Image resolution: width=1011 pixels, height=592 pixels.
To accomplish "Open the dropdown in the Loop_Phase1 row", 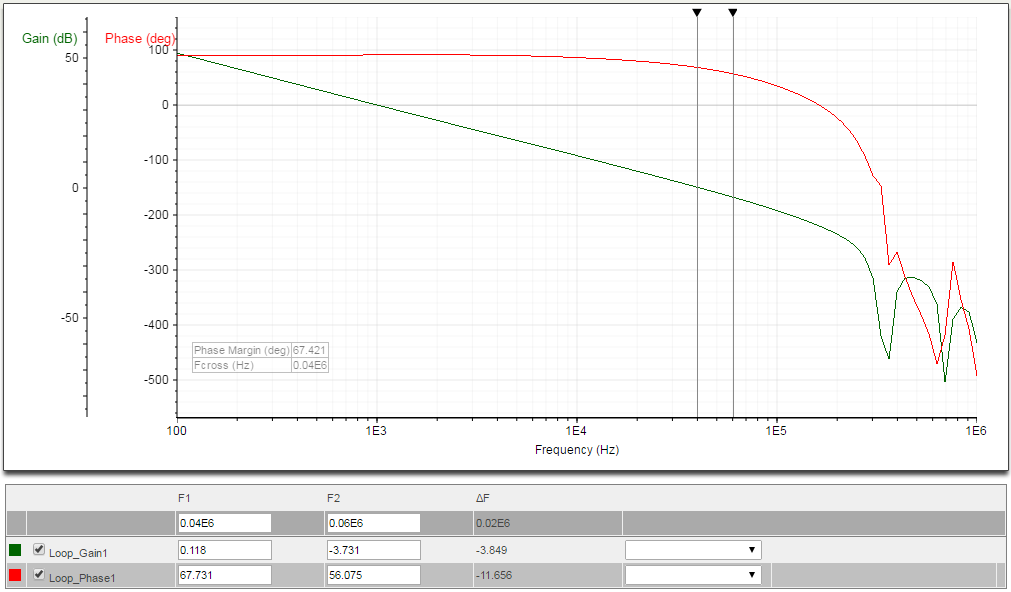I will tap(693, 574).
